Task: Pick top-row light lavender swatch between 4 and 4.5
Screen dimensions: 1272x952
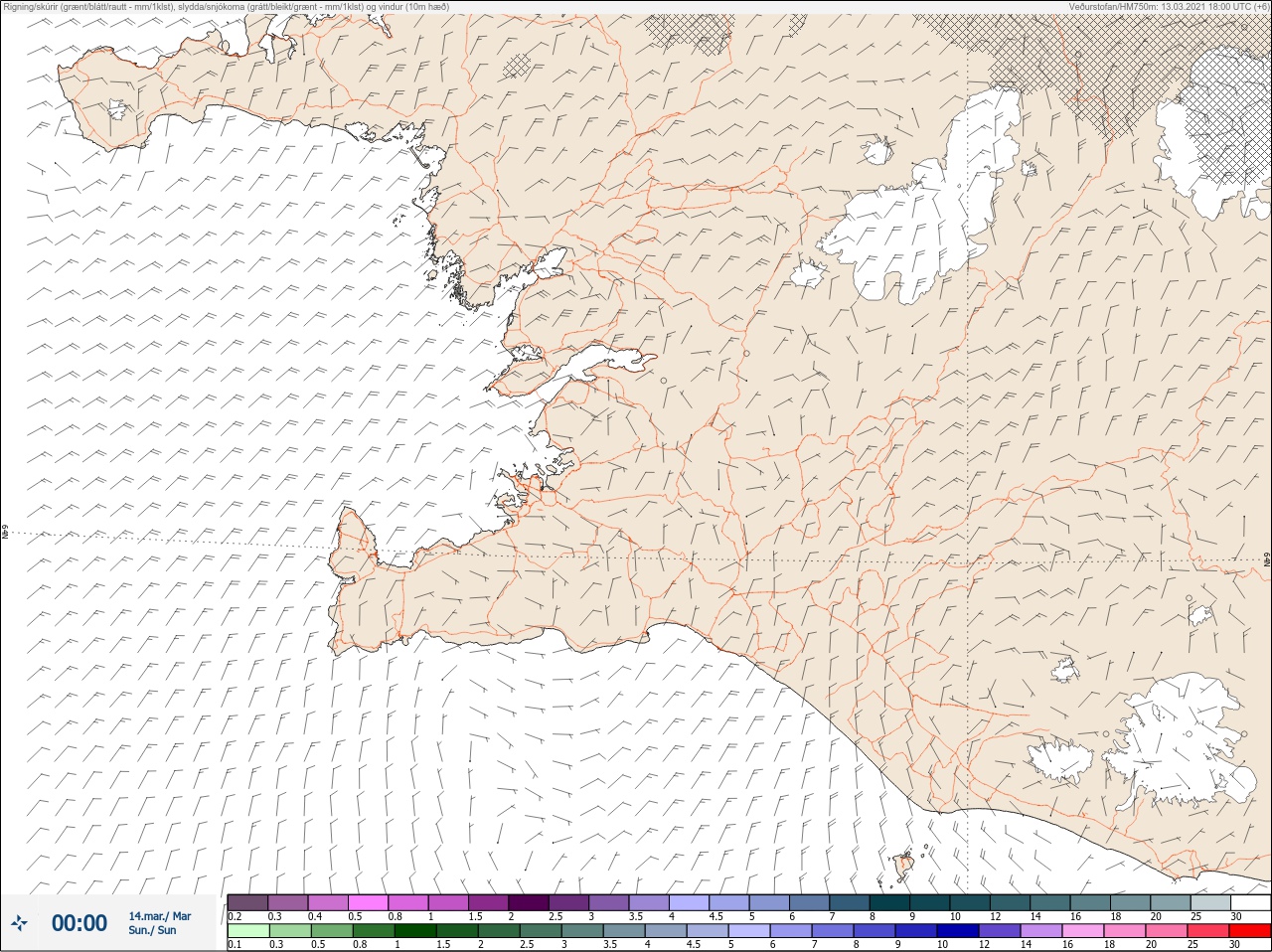Action: point(689,902)
